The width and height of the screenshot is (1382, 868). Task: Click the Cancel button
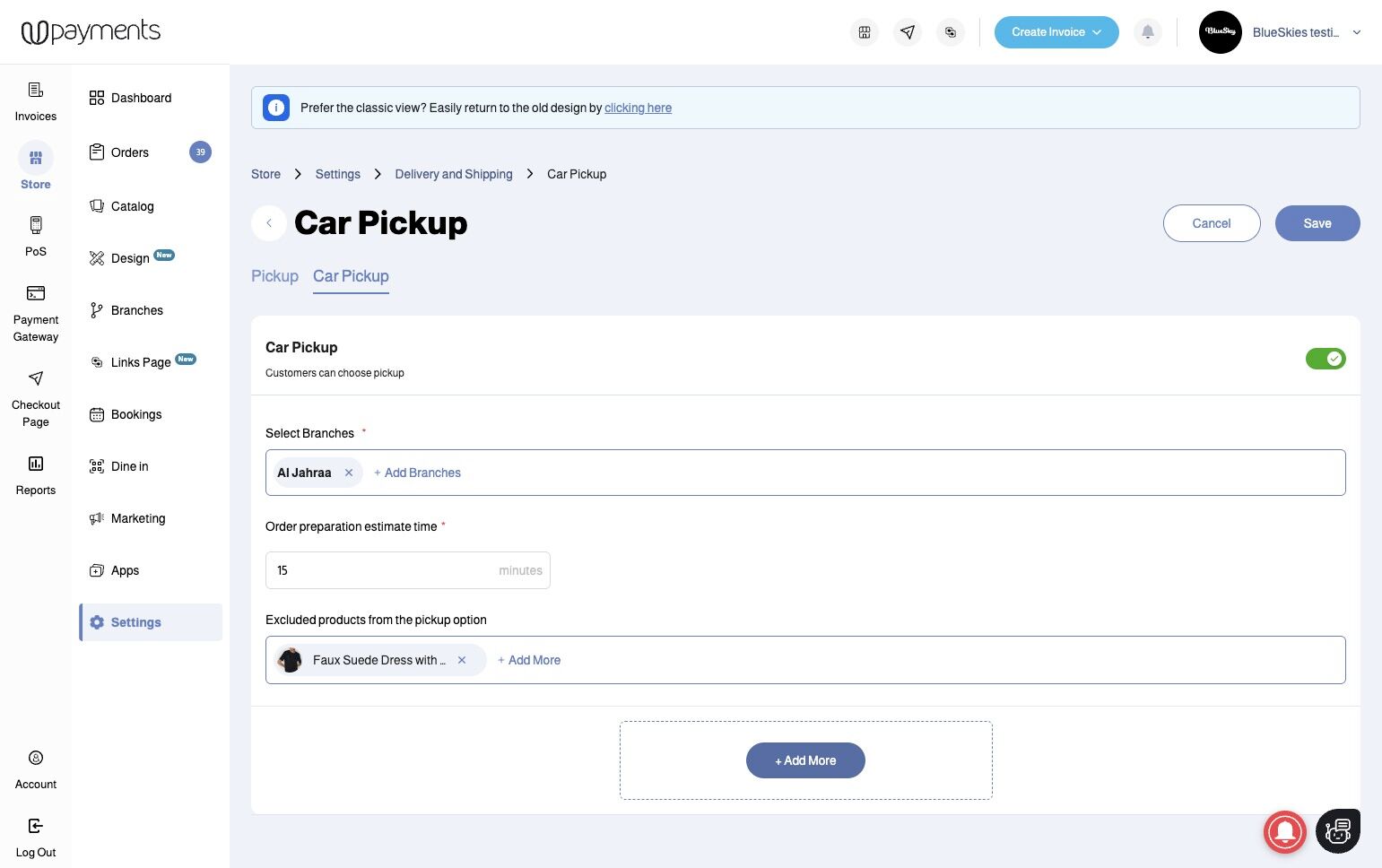[1211, 223]
